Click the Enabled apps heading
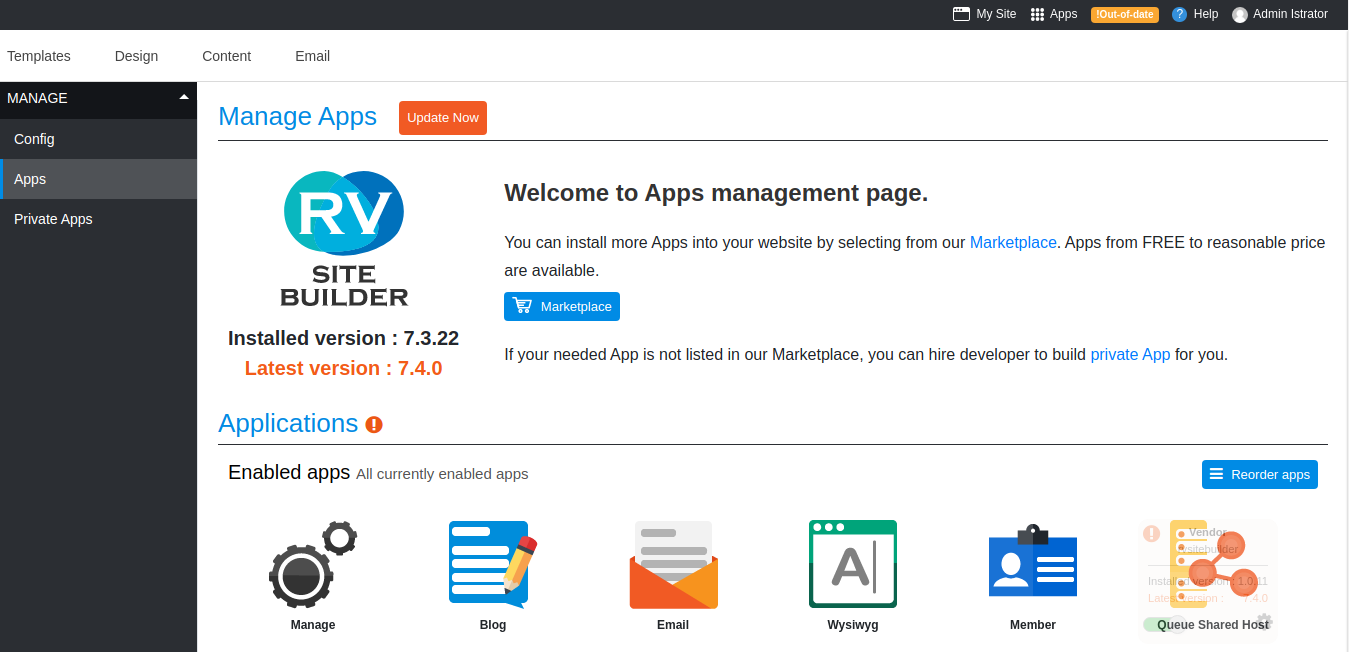Viewport: 1349px width, 652px height. (x=289, y=472)
